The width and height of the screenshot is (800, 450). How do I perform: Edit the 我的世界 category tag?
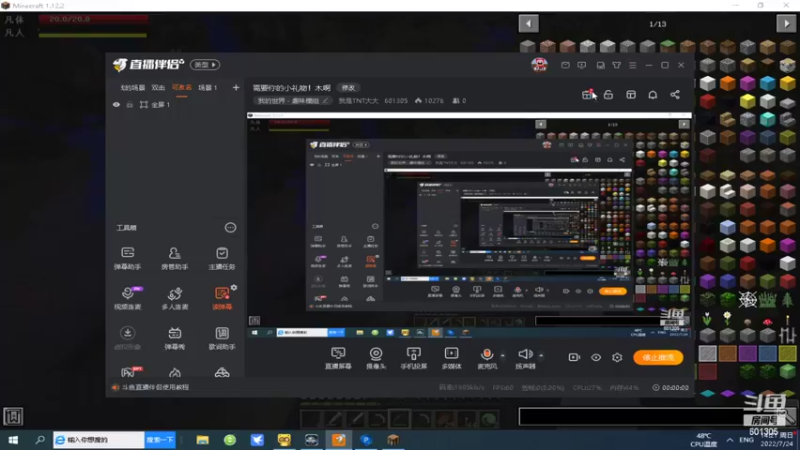293,101
